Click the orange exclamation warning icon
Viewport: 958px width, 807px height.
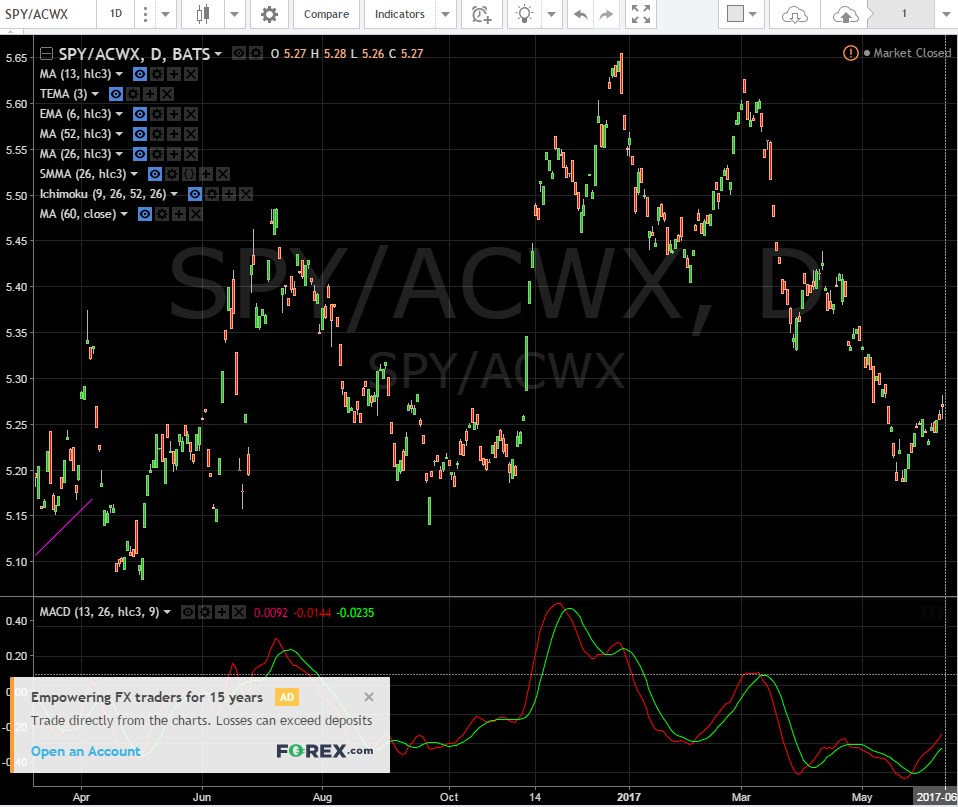pyautogui.click(x=850, y=53)
